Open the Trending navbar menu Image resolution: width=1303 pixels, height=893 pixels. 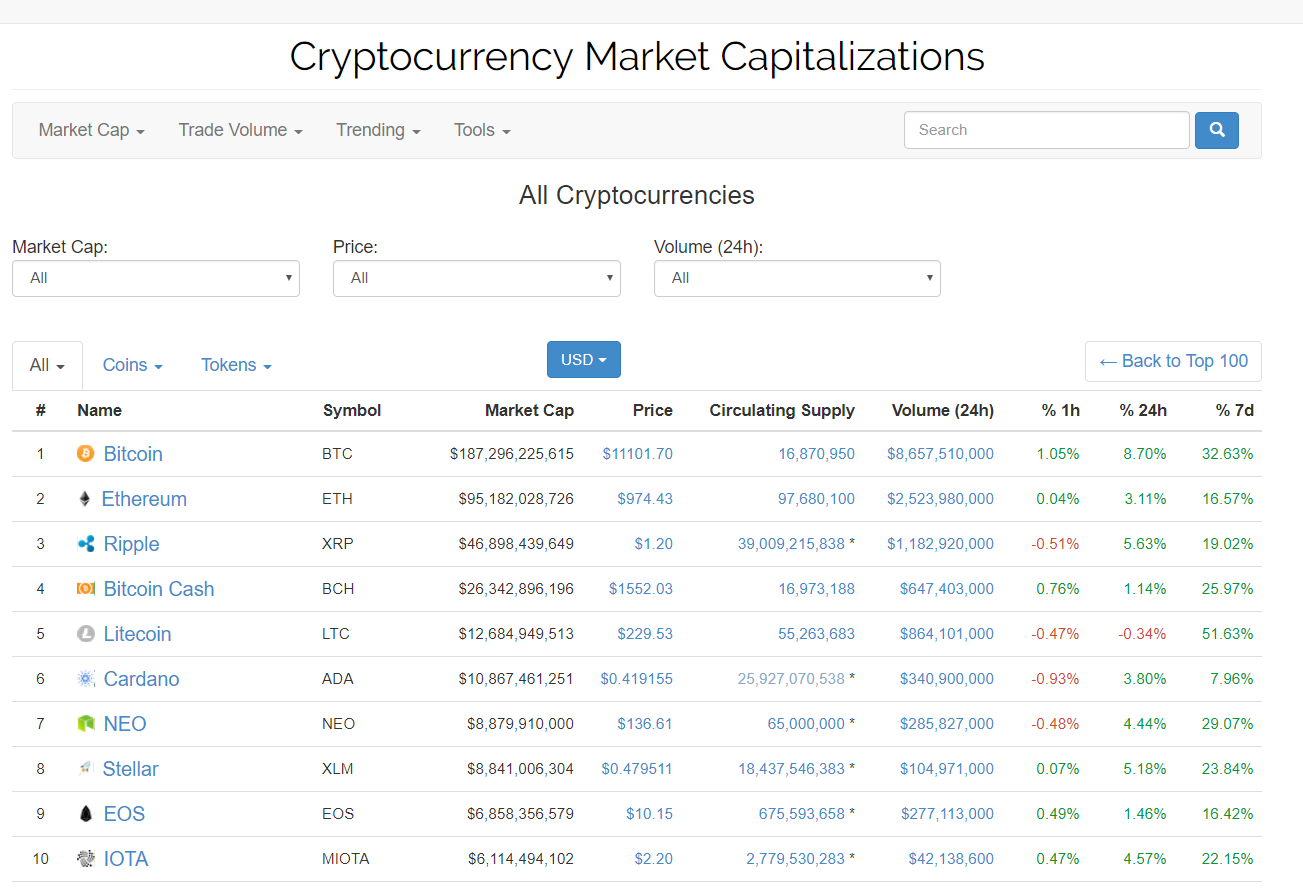pos(378,130)
